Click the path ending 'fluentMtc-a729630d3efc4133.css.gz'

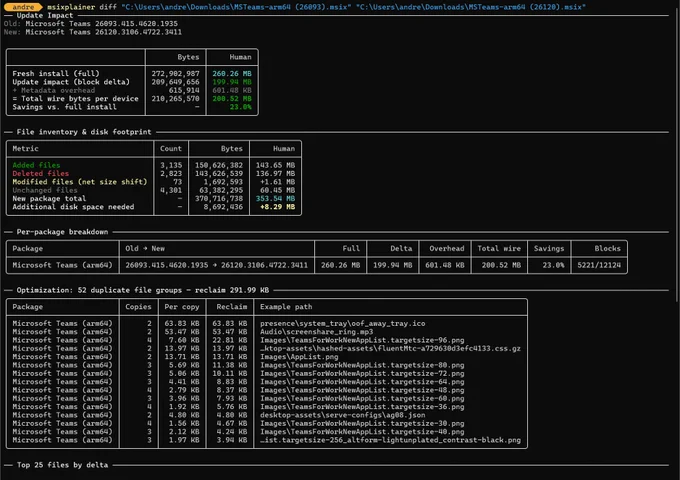pos(390,348)
